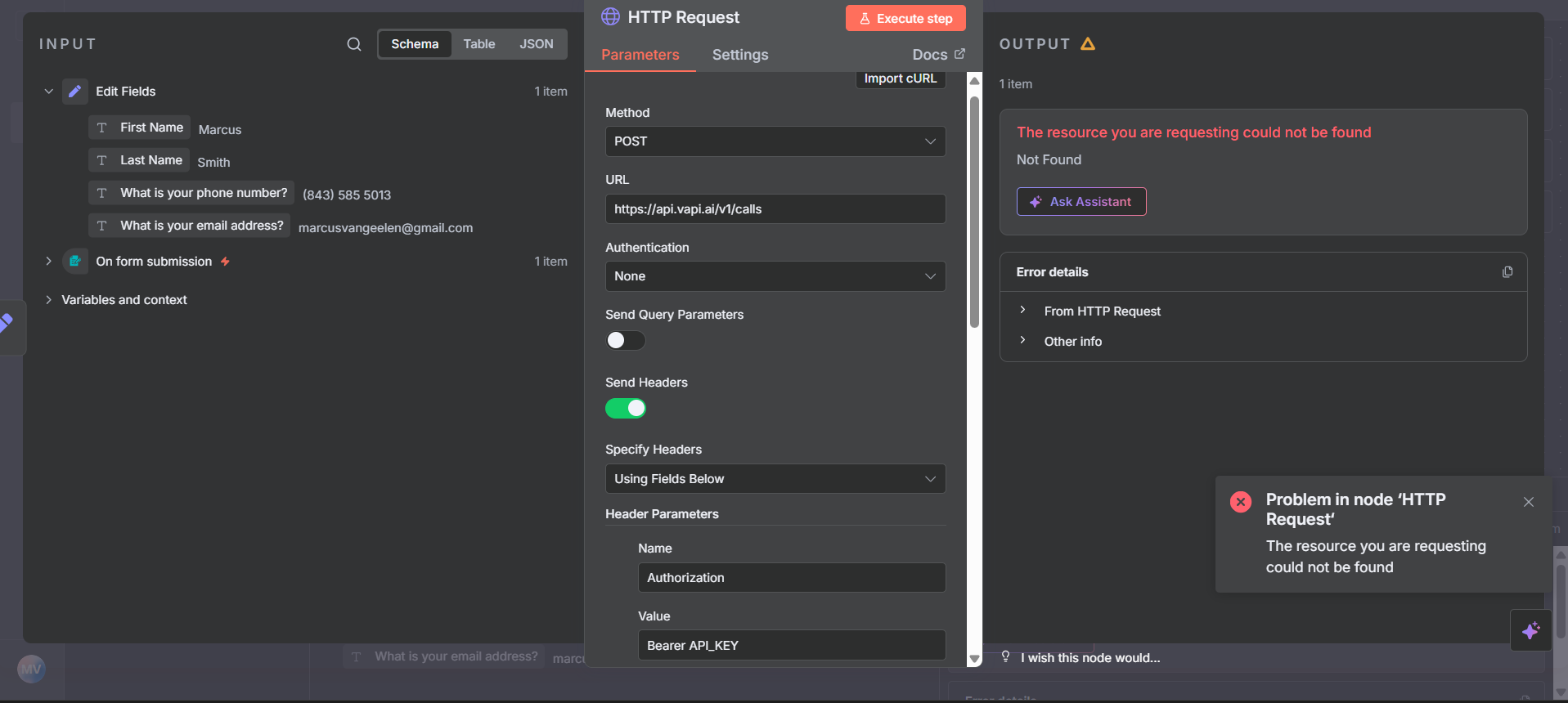Open the Specify Headers dropdown
1568x703 pixels.
[x=775, y=479]
